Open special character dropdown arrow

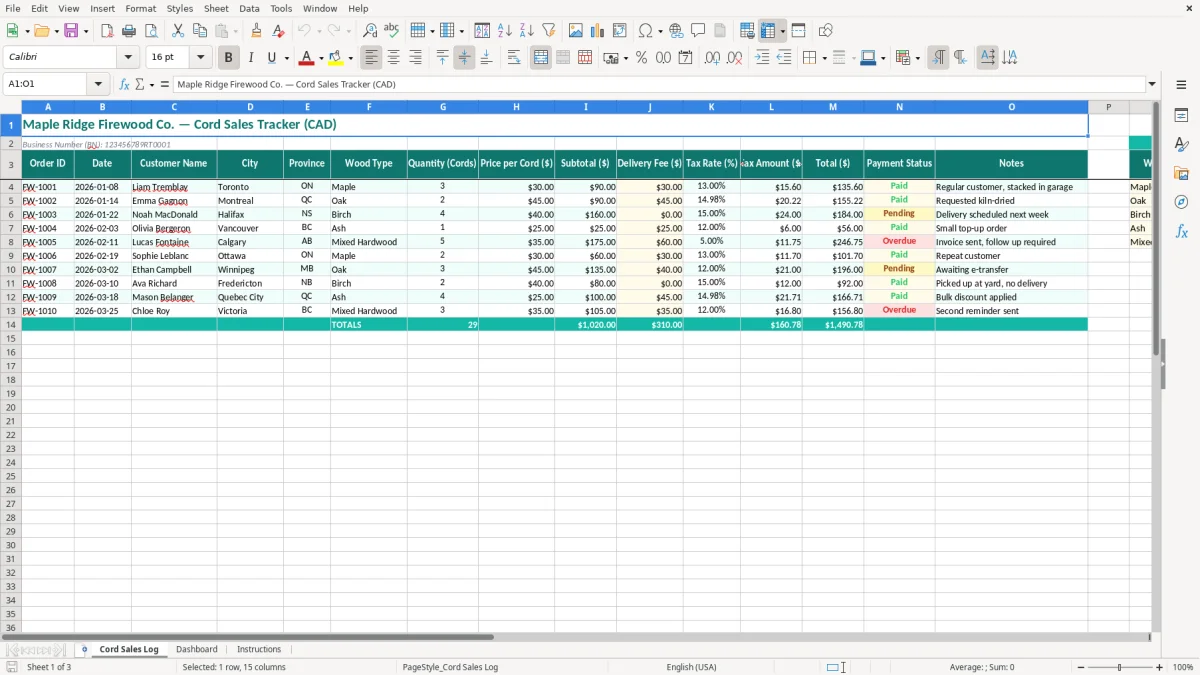(660, 31)
